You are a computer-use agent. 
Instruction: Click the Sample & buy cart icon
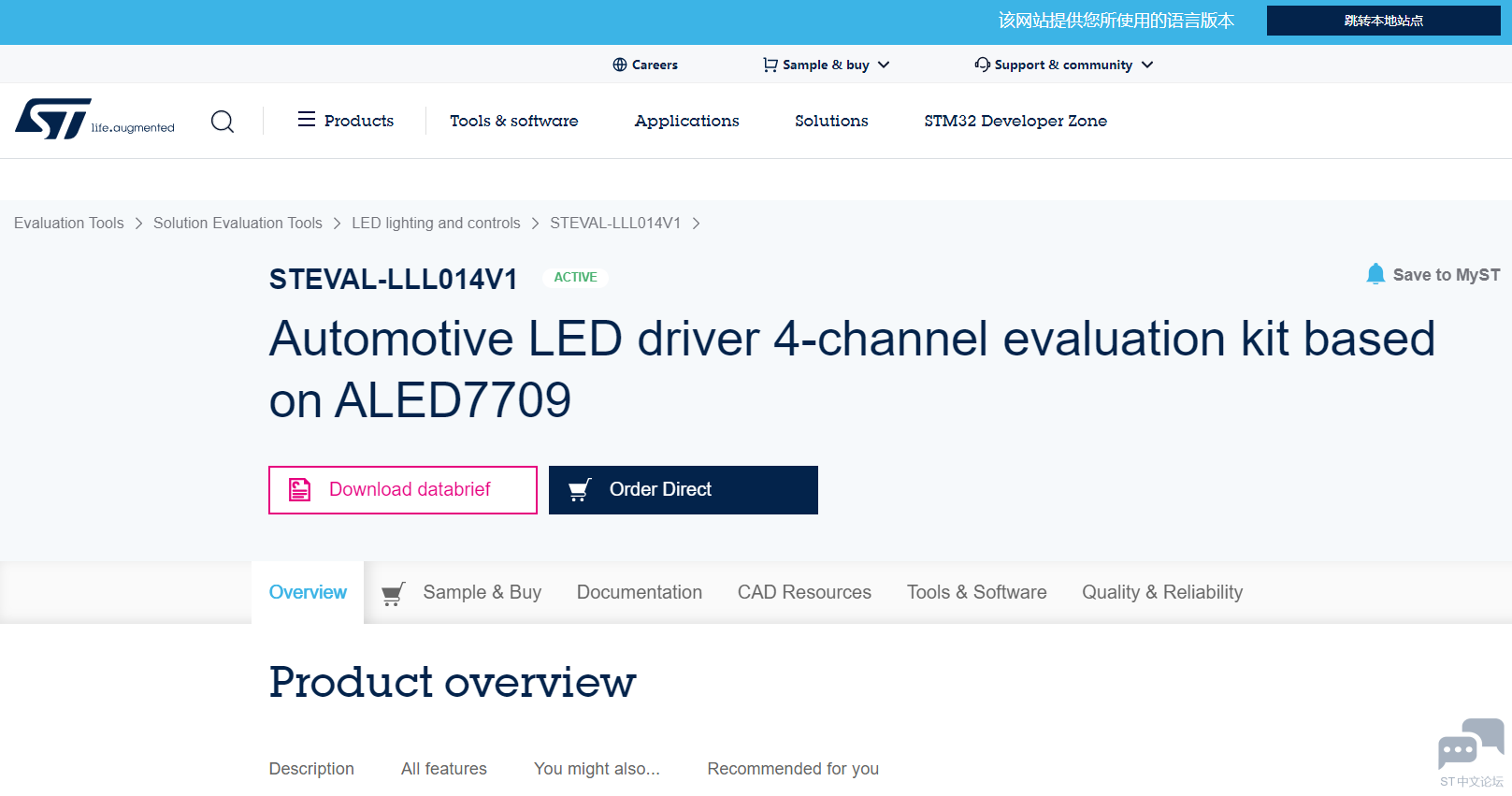(x=770, y=65)
